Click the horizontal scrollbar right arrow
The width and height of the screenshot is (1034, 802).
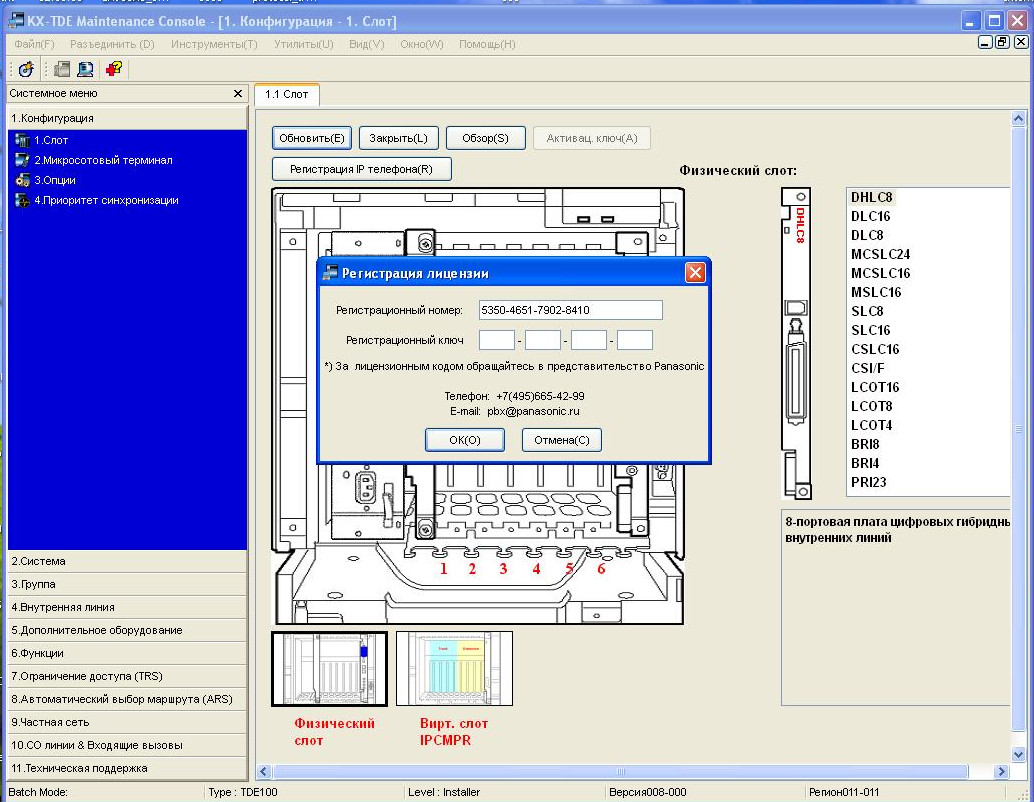pos(1001,771)
